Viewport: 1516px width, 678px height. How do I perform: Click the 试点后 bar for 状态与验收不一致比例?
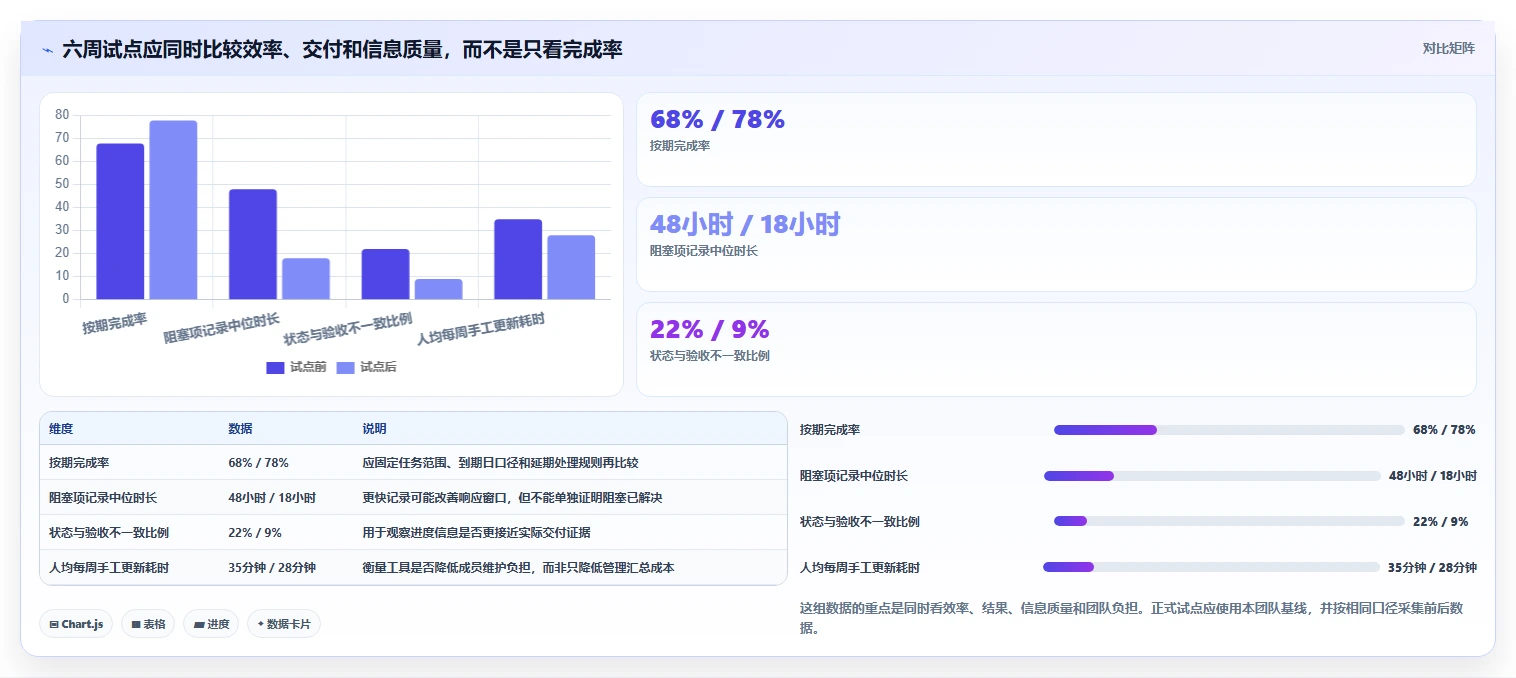point(438,289)
